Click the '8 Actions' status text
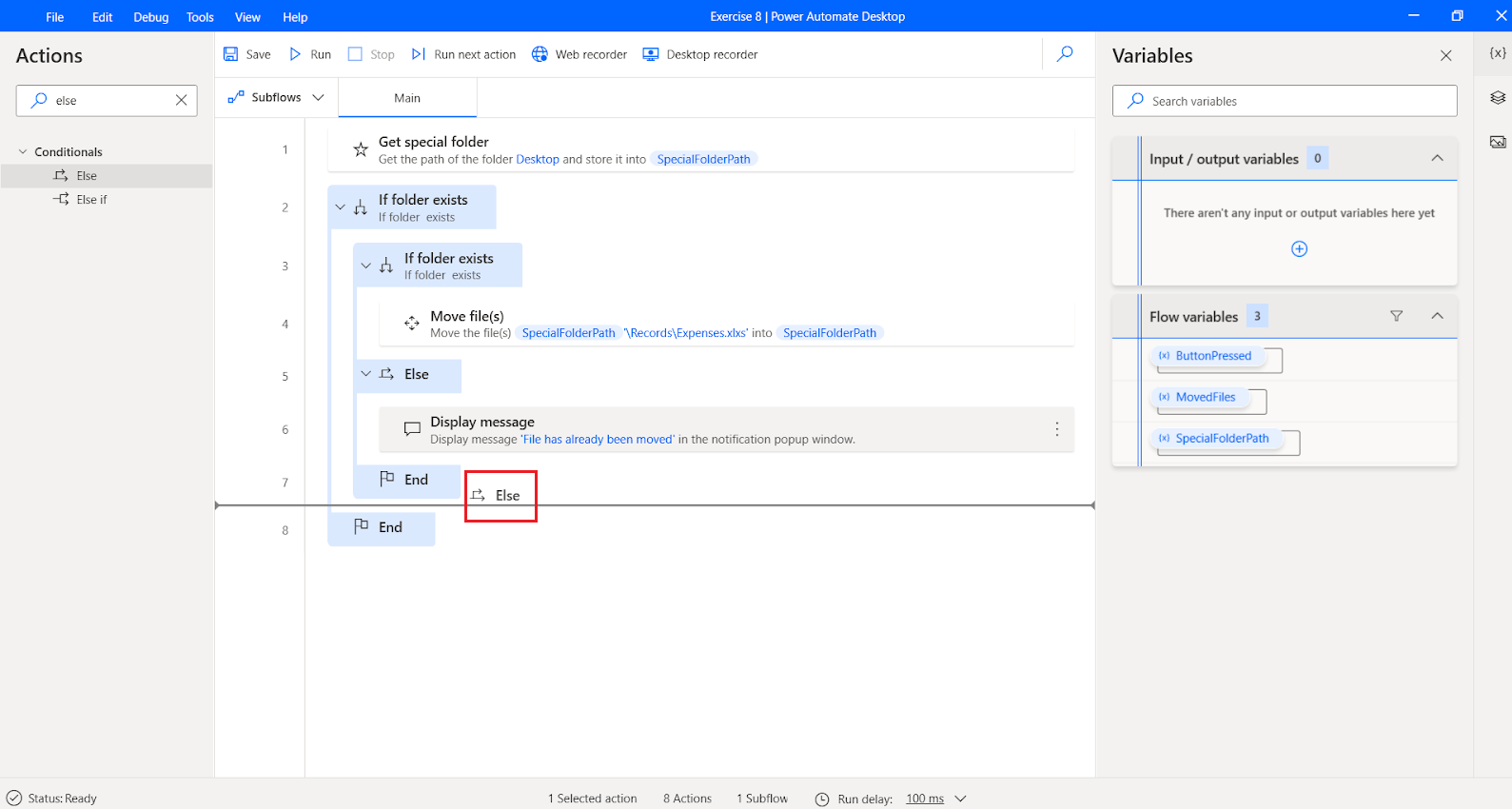The width and height of the screenshot is (1512, 809). coord(687,799)
